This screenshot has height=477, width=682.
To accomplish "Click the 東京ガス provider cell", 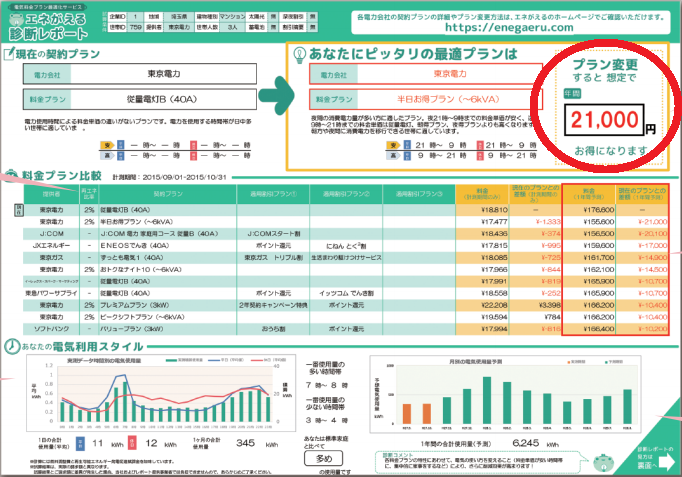I will pyautogui.click(x=51, y=258).
